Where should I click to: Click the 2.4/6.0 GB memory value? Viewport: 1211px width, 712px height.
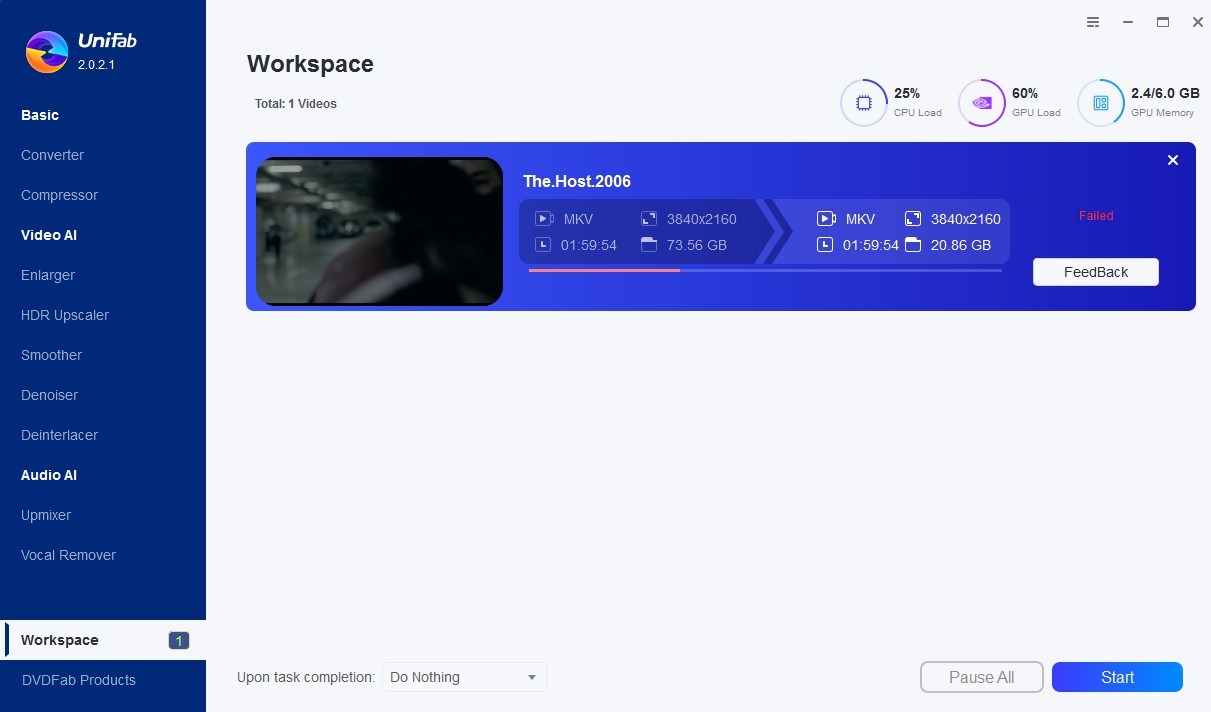[1165, 93]
